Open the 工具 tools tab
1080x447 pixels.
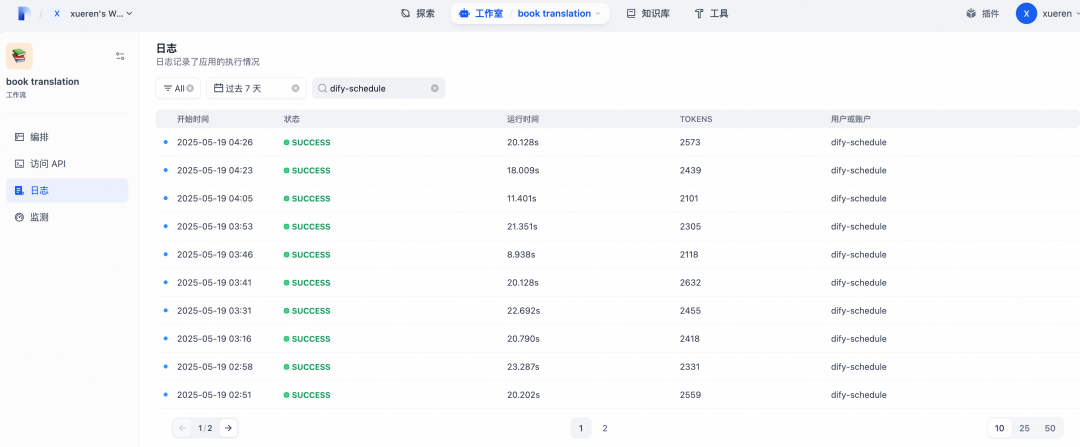click(x=712, y=13)
